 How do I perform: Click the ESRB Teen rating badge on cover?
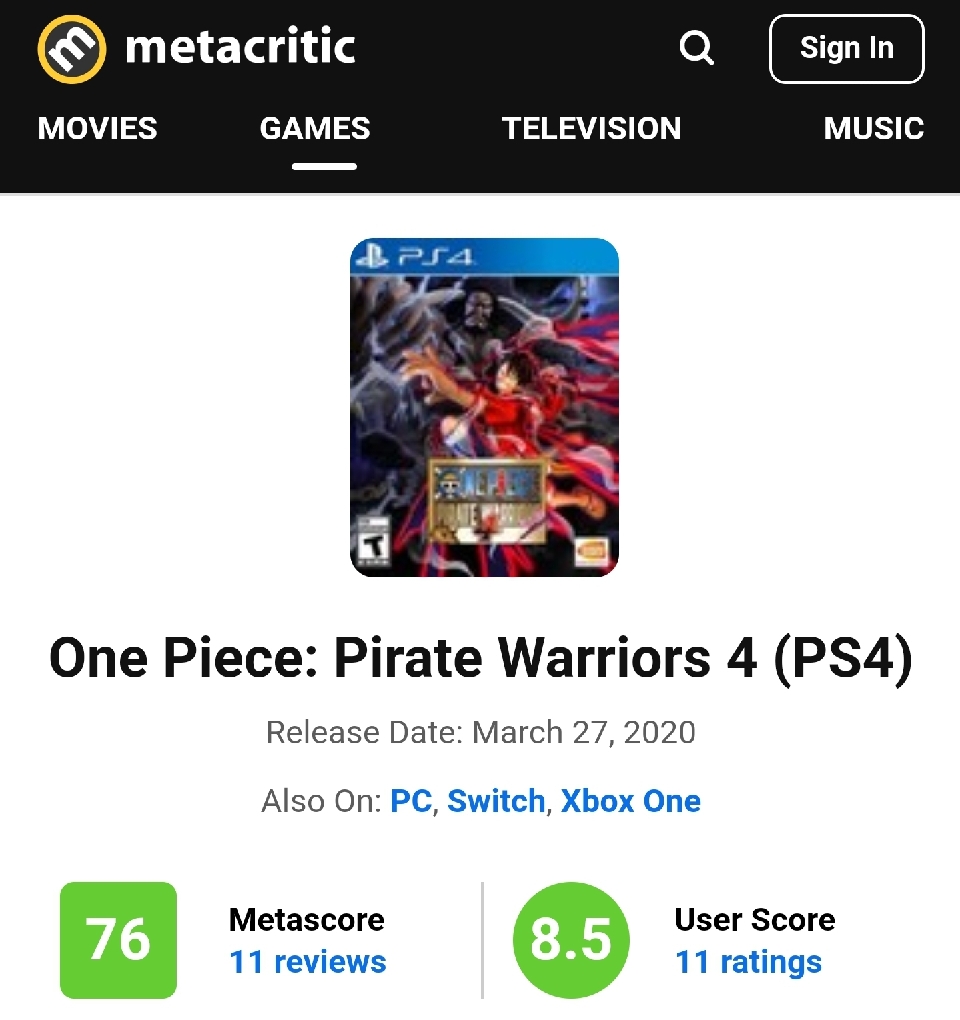click(373, 543)
